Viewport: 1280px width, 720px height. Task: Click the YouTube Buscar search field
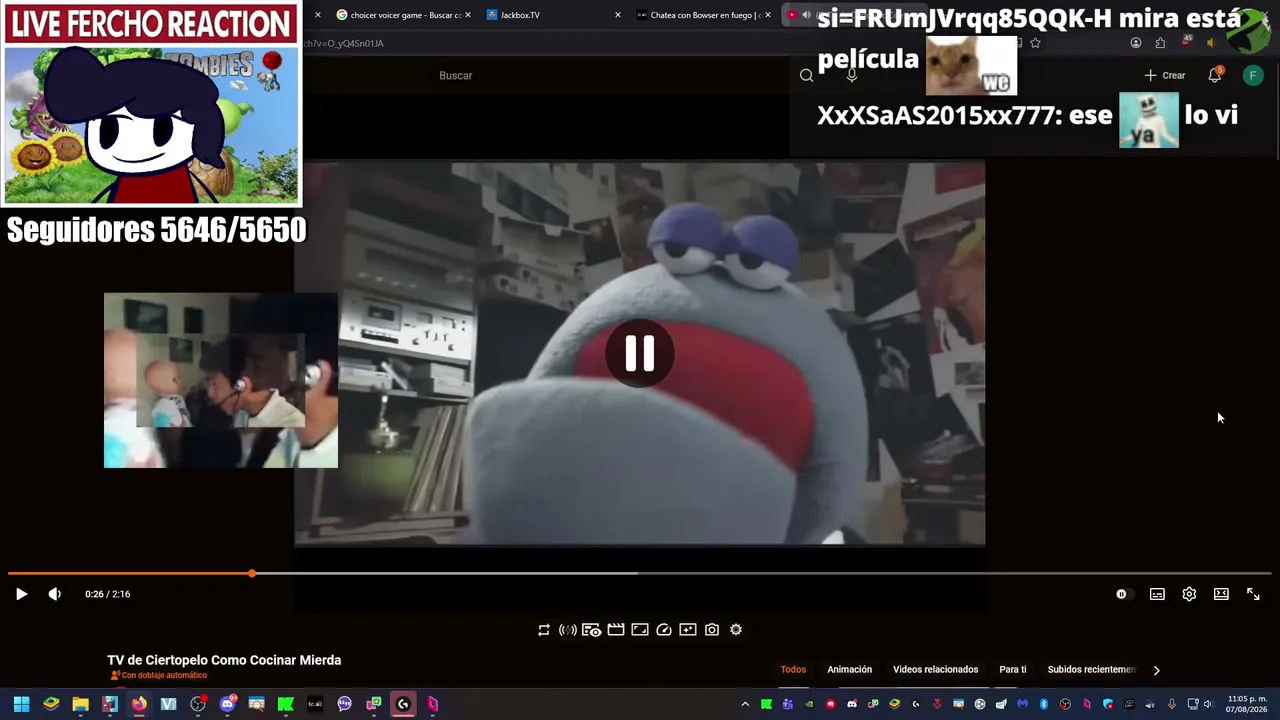coord(610,76)
